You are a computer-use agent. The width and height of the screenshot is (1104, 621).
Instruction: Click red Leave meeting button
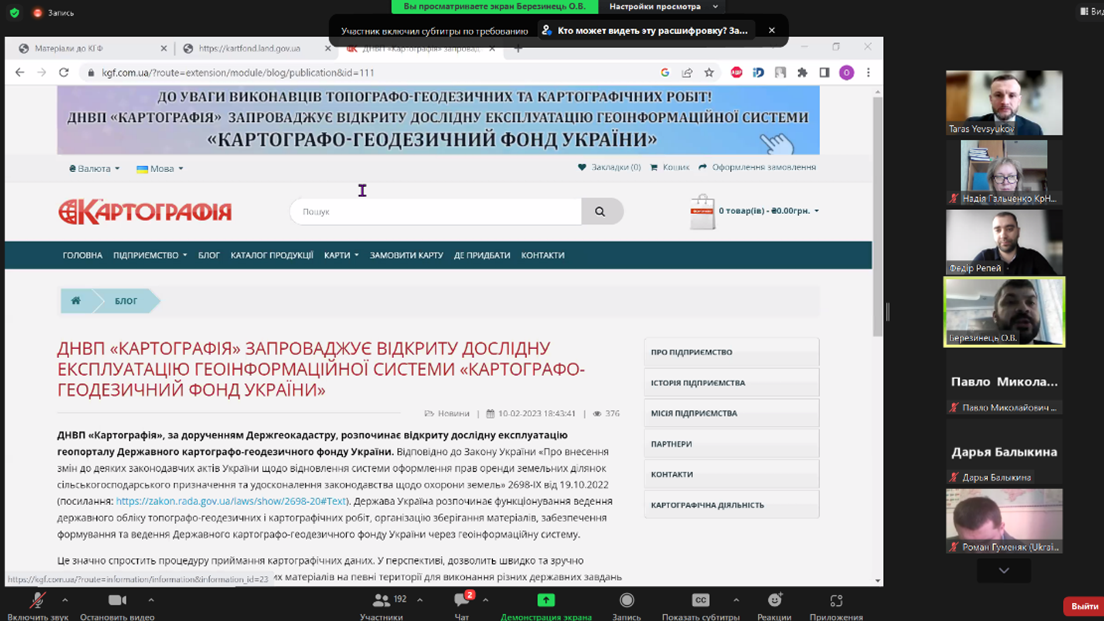point(1084,606)
